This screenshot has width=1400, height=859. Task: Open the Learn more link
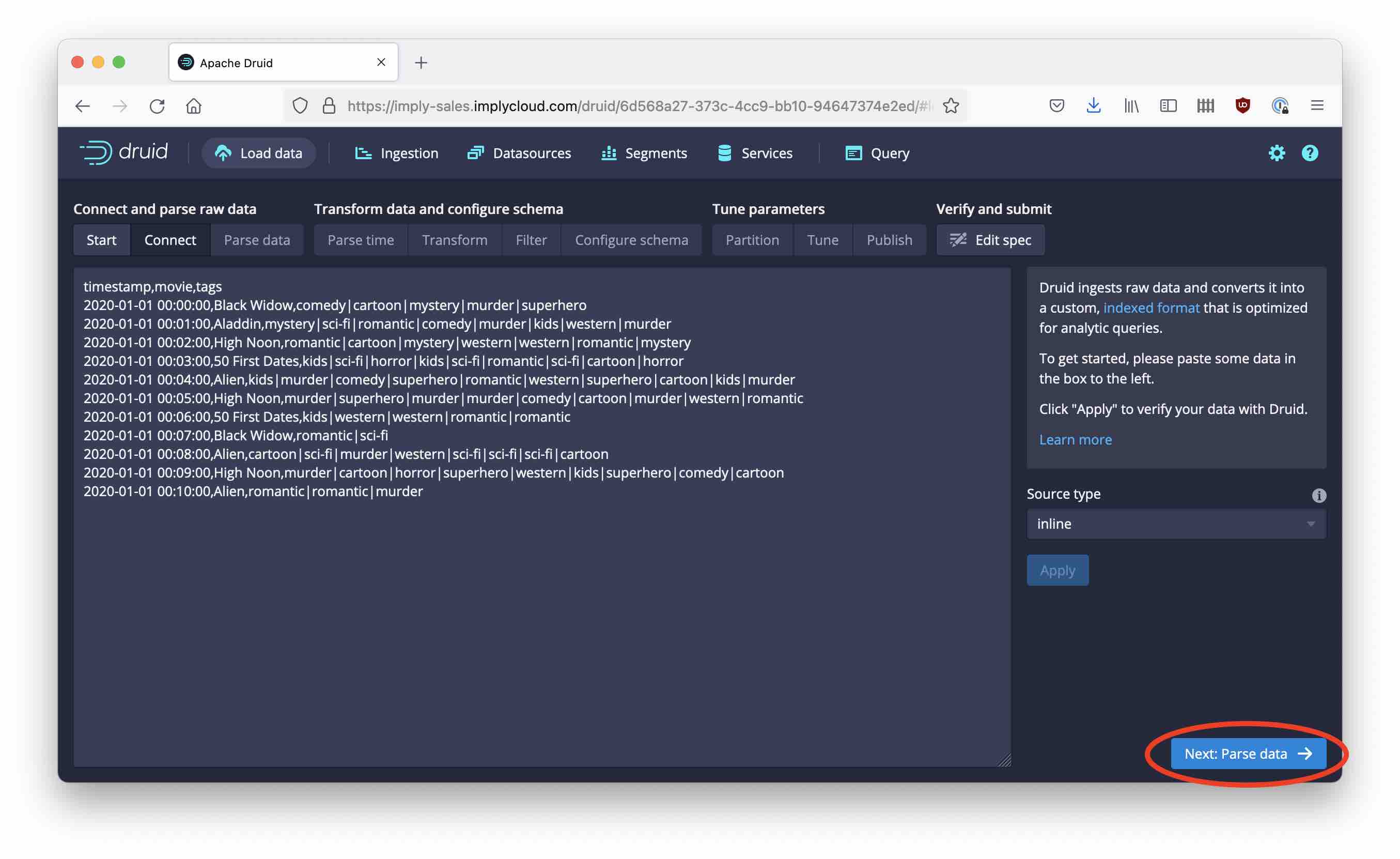(1075, 439)
